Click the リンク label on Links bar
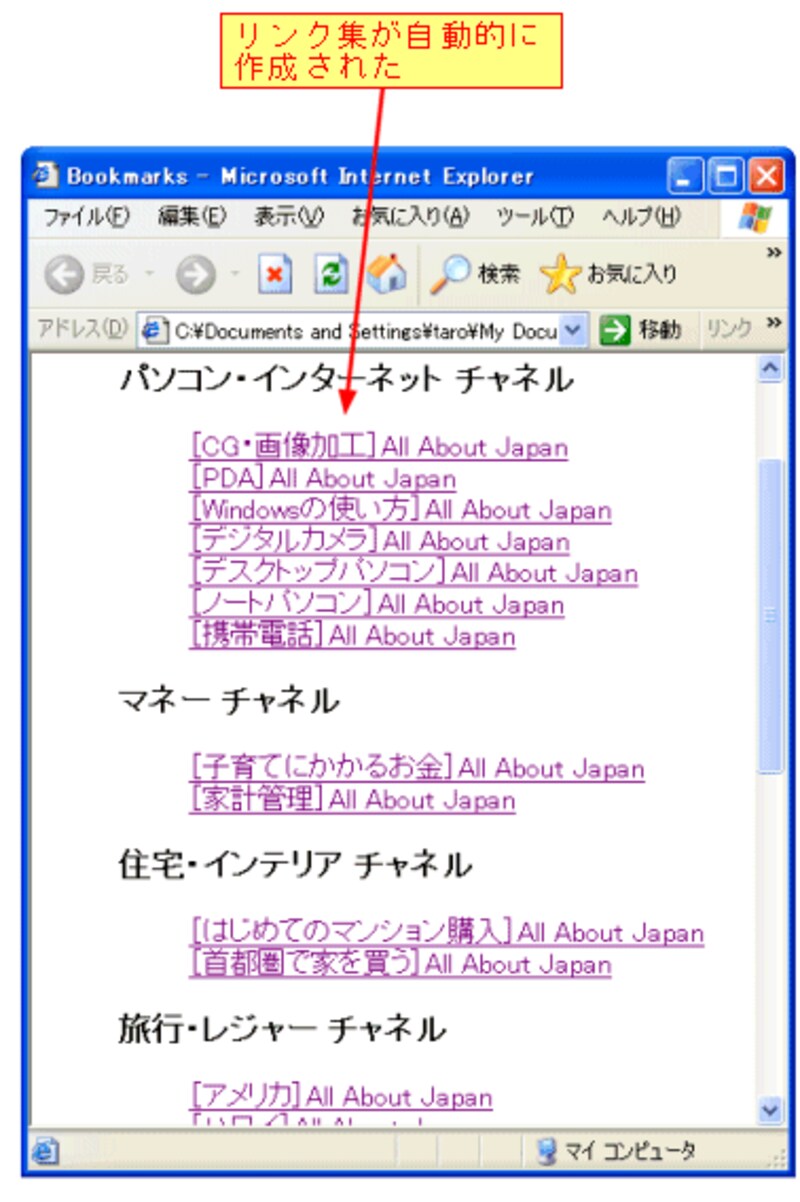 pos(729,330)
